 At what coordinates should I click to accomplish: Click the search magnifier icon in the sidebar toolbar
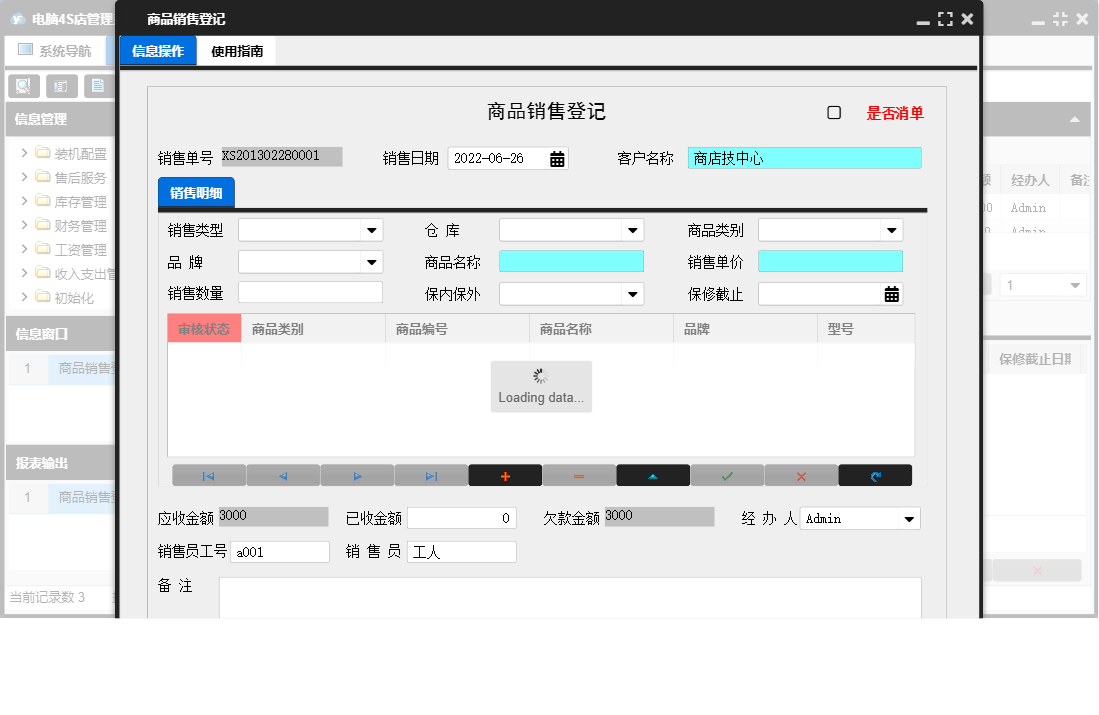pyautogui.click(x=22, y=86)
